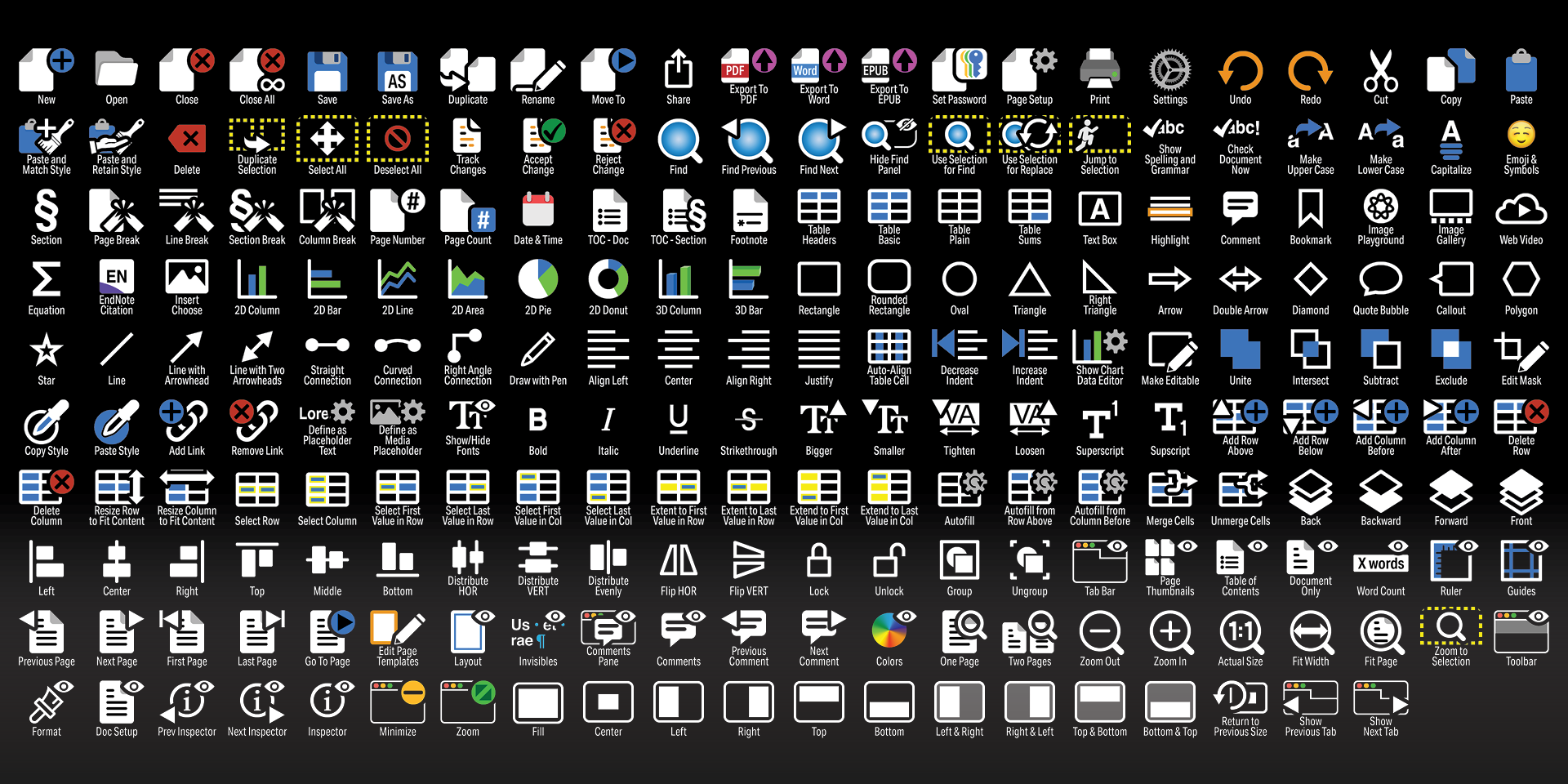Image resolution: width=1568 pixels, height=784 pixels.
Task: Insert a Section Break icon
Action: (257, 211)
